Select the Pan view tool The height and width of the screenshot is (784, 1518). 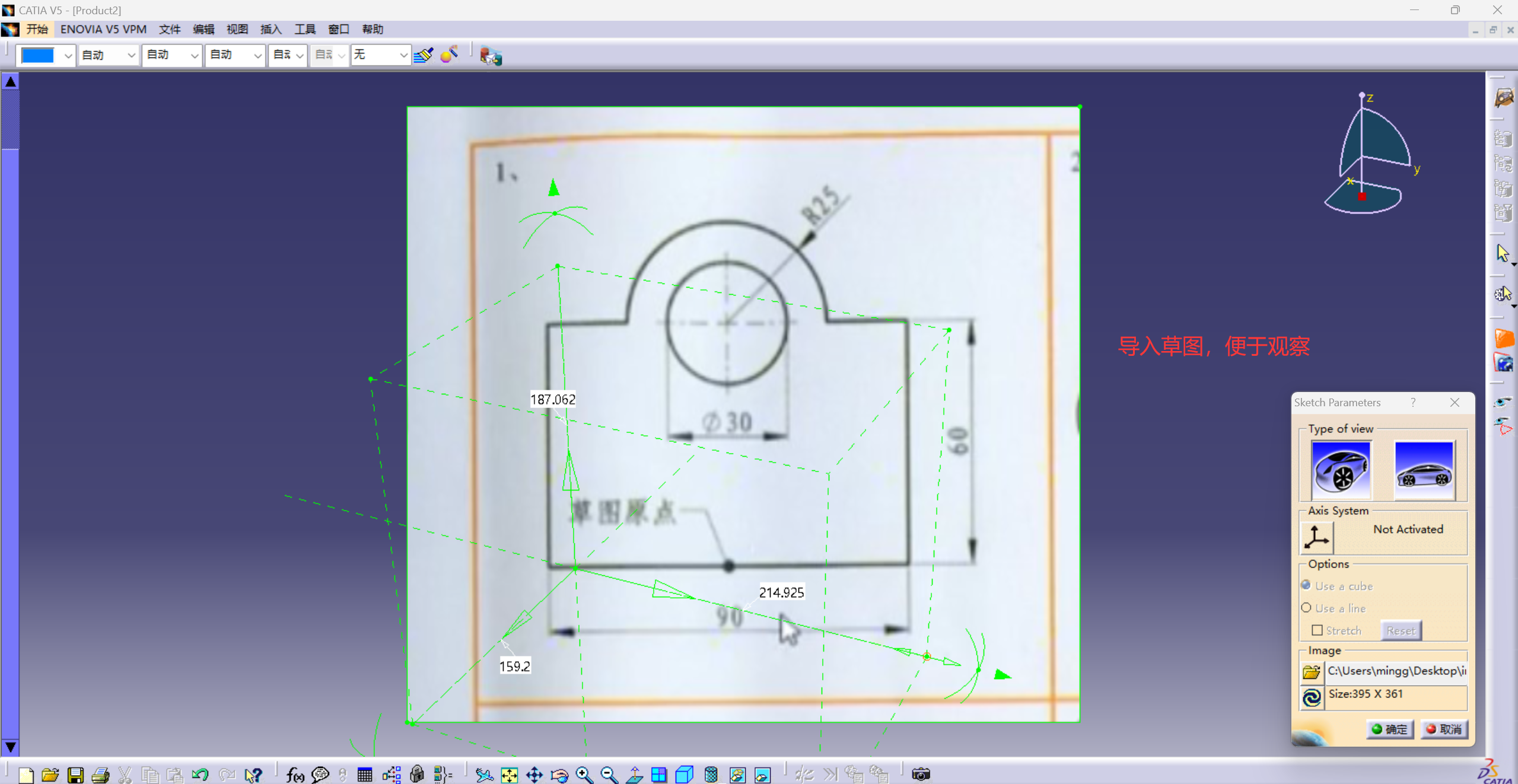534,774
